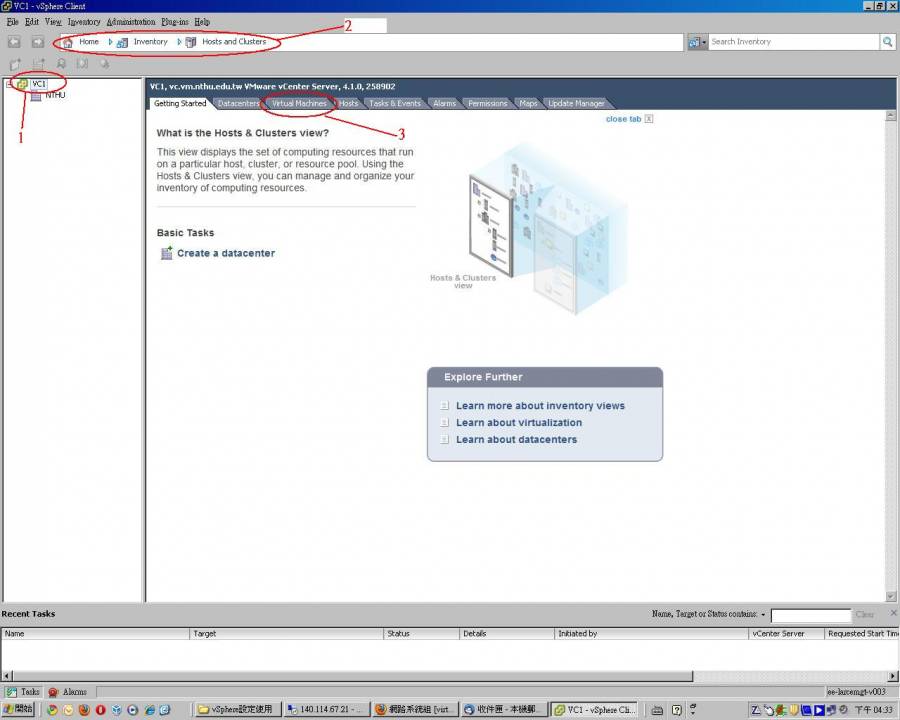Click the Create a datacenter icon
This screenshot has height=720, width=900.
[166, 253]
